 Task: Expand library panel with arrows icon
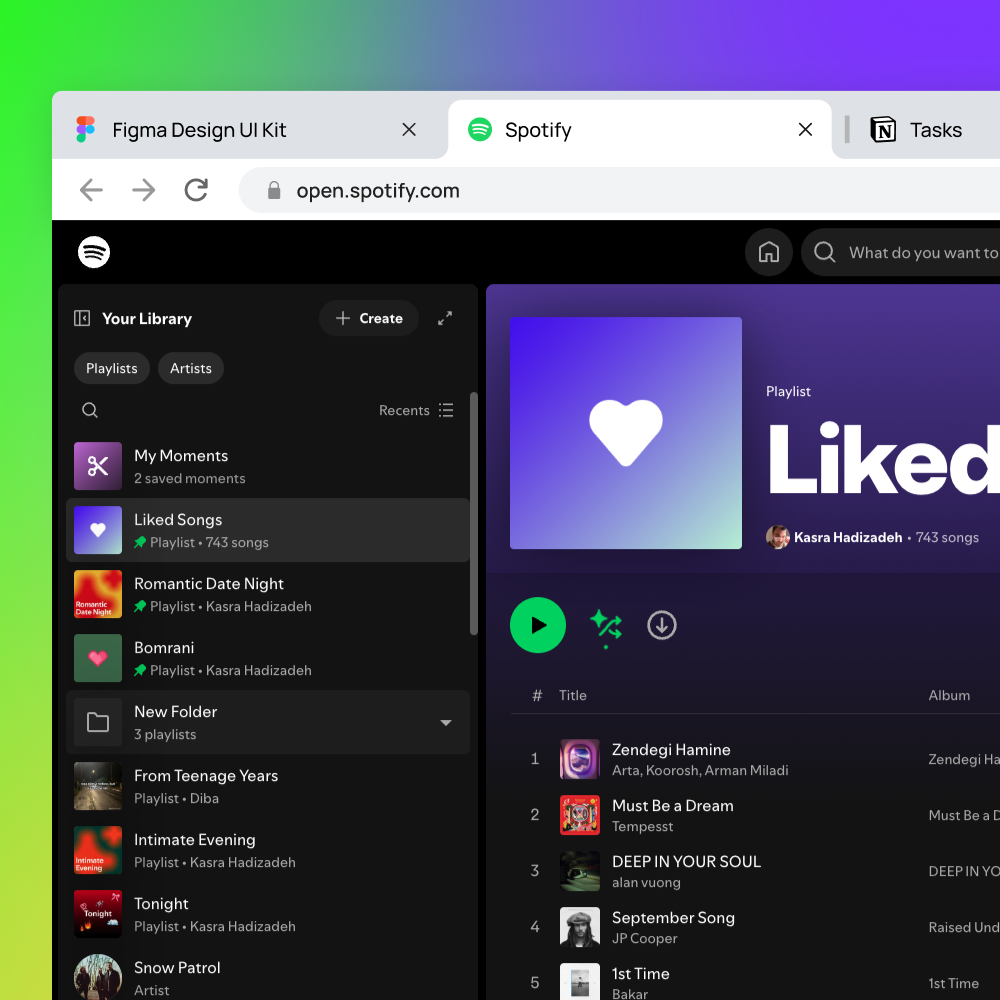point(445,318)
